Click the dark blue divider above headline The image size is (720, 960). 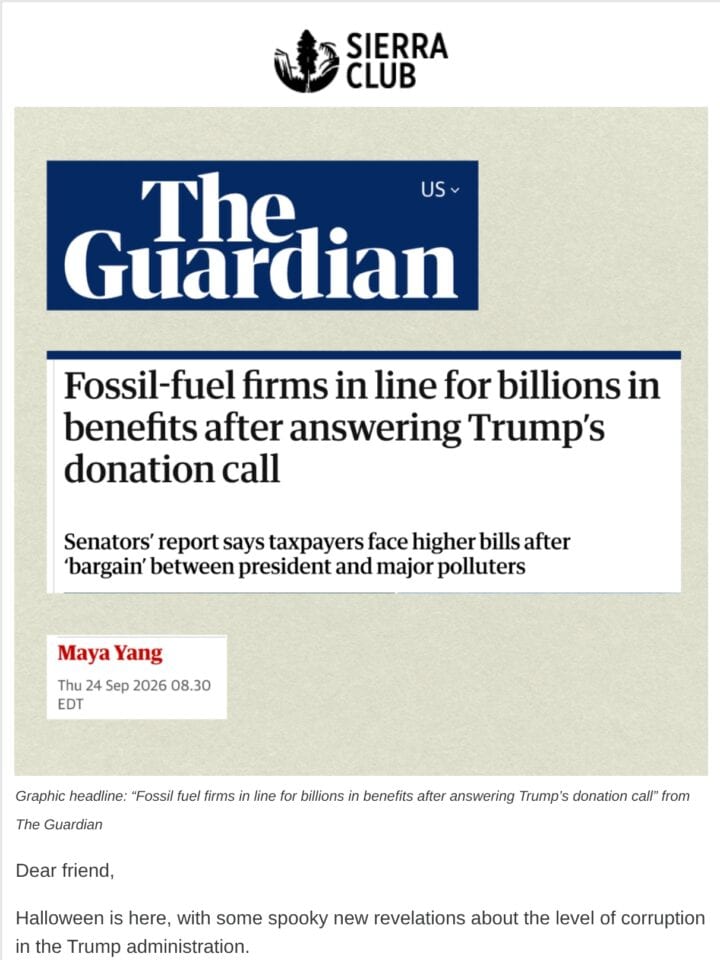coord(364,355)
